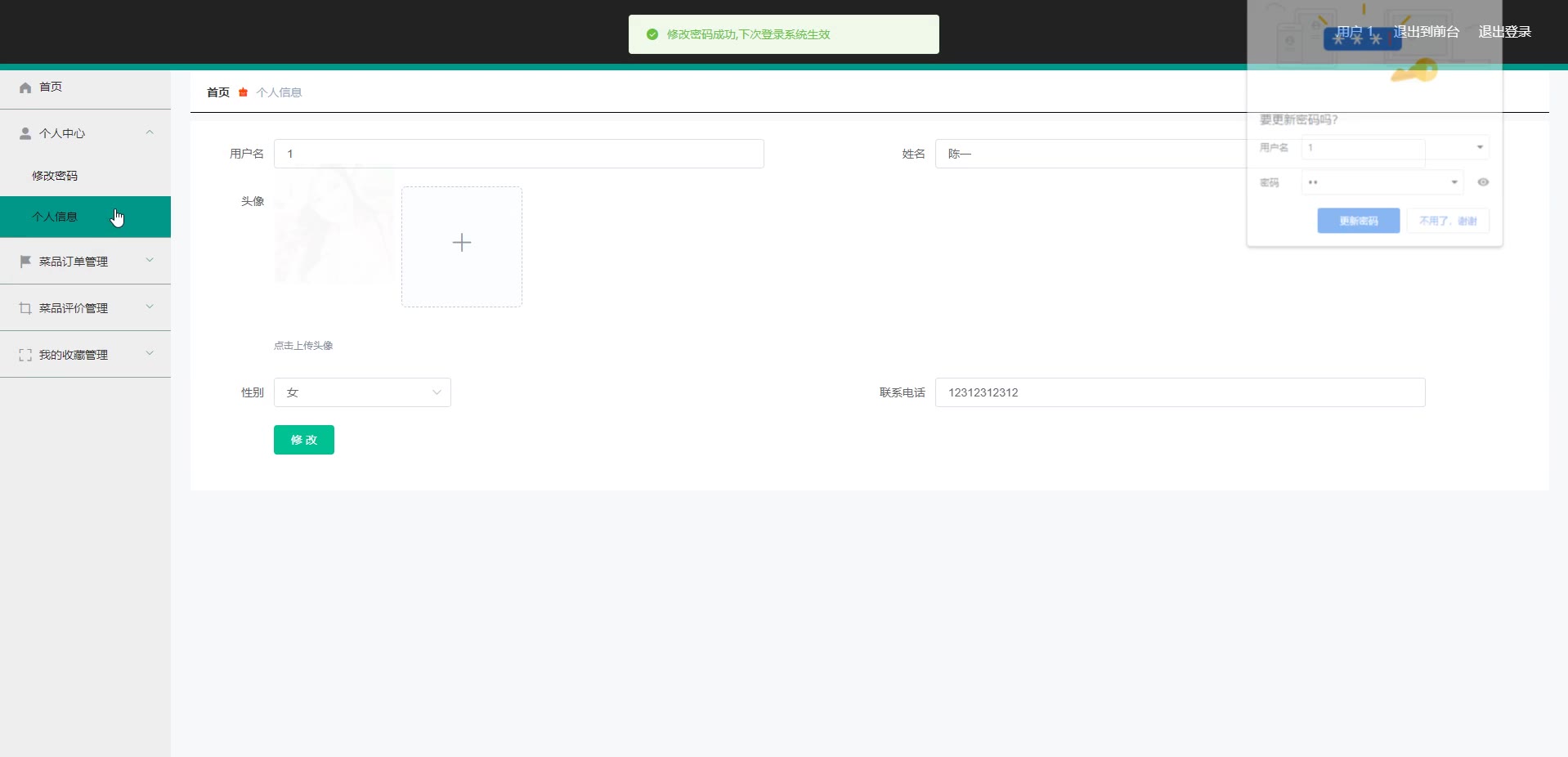Click the 首页 breadcrumb link
This screenshot has height=757, width=1568.
[x=218, y=92]
